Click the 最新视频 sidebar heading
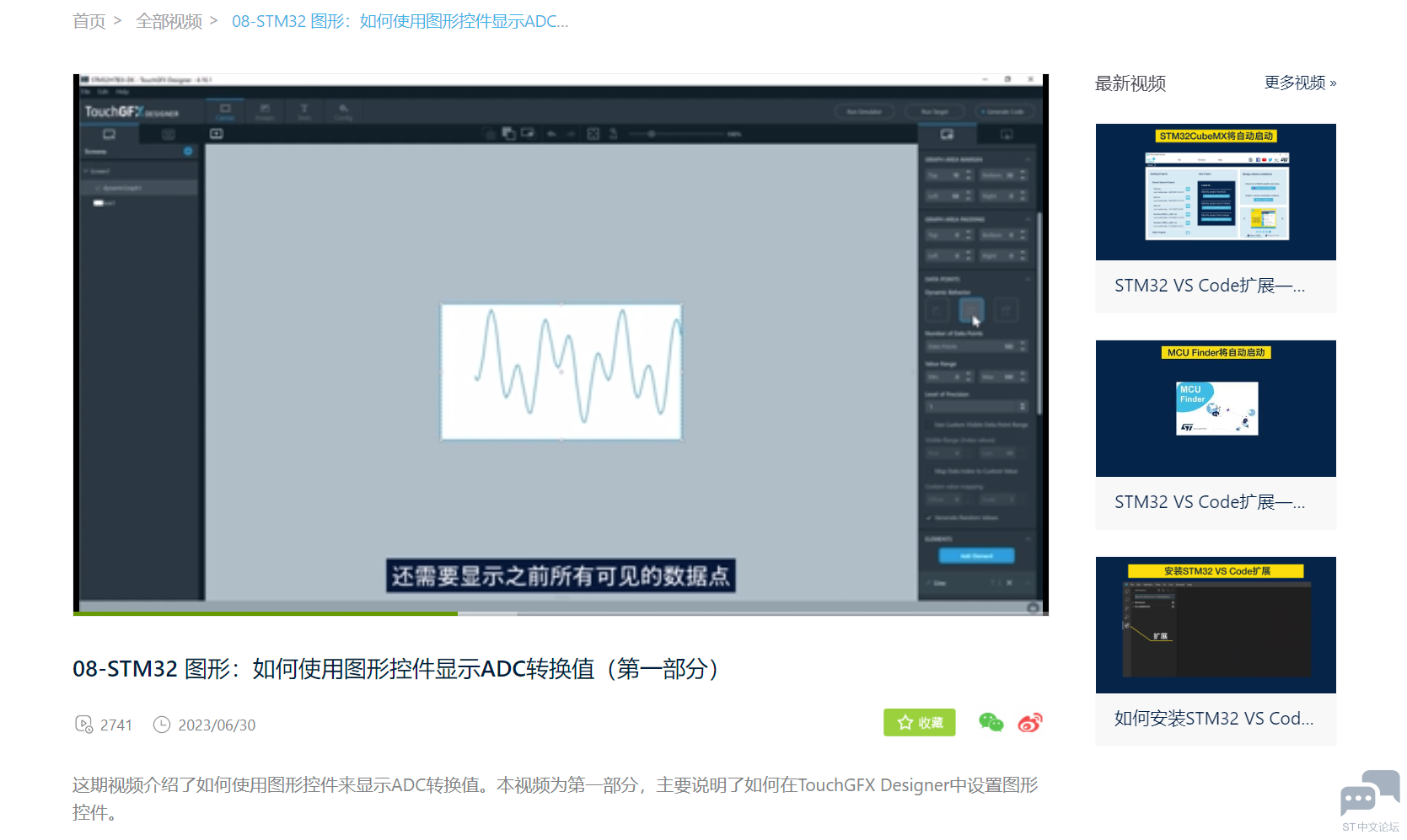 [x=1130, y=83]
